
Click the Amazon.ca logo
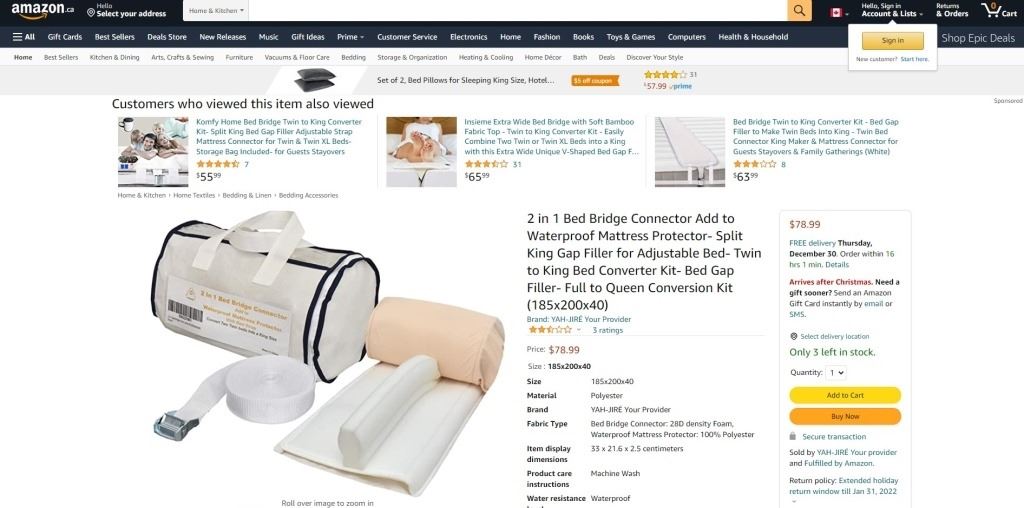pos(42,10)
